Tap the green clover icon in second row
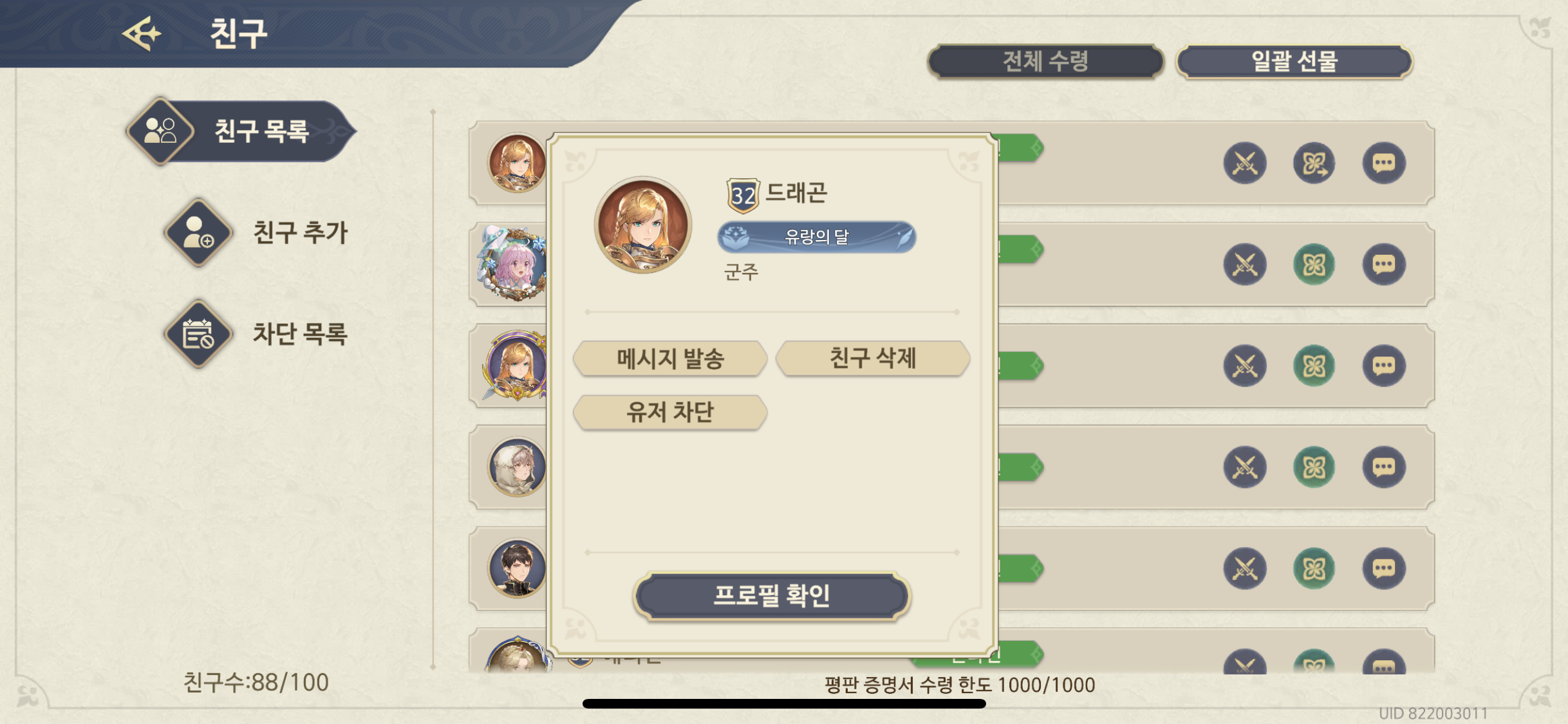The image size is (1568, 724). (x=1314, y=265)
